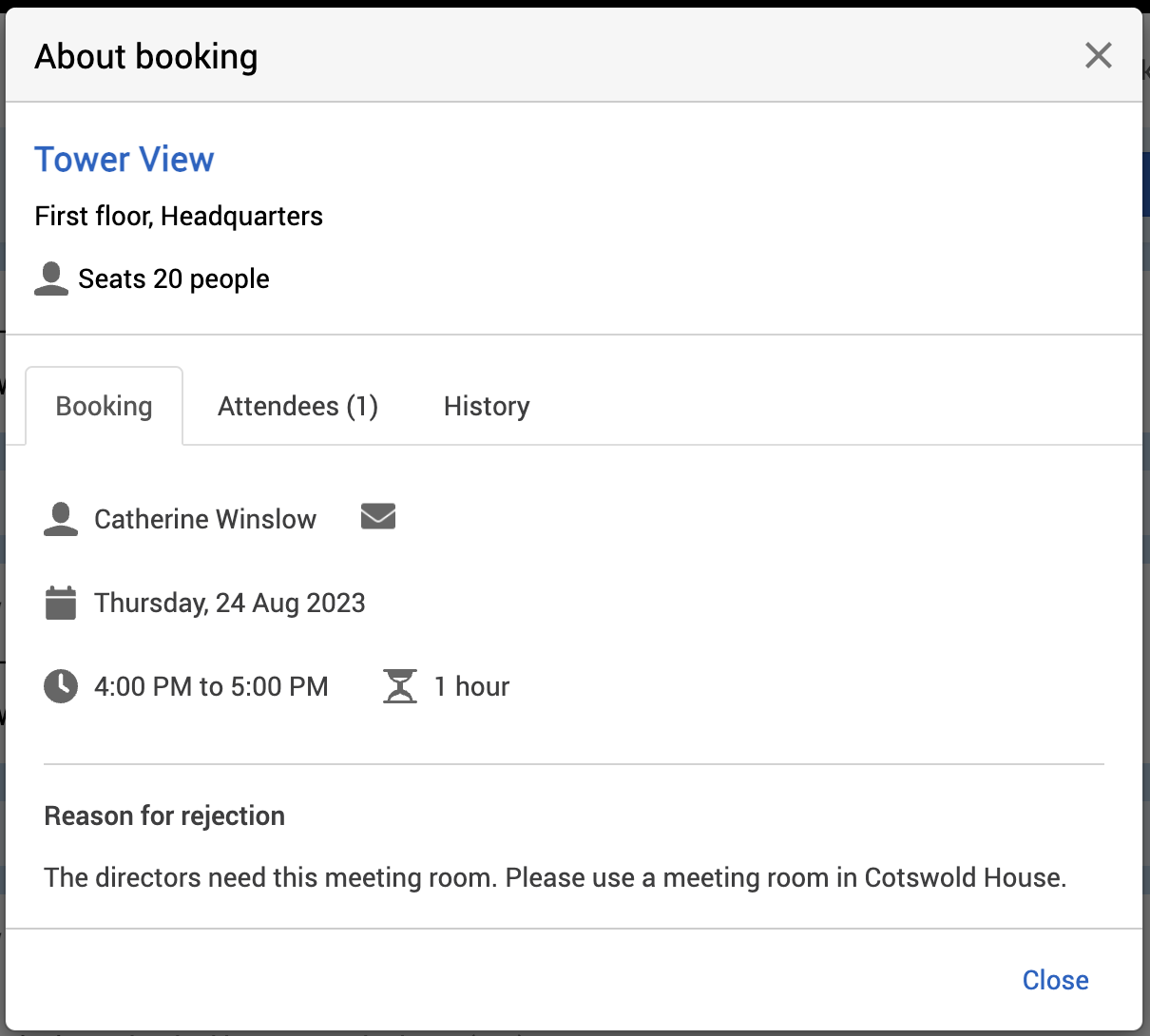1150x1036 pixels.
Task: Click the person icon beside Catherine Winslow
Action: 61,519
